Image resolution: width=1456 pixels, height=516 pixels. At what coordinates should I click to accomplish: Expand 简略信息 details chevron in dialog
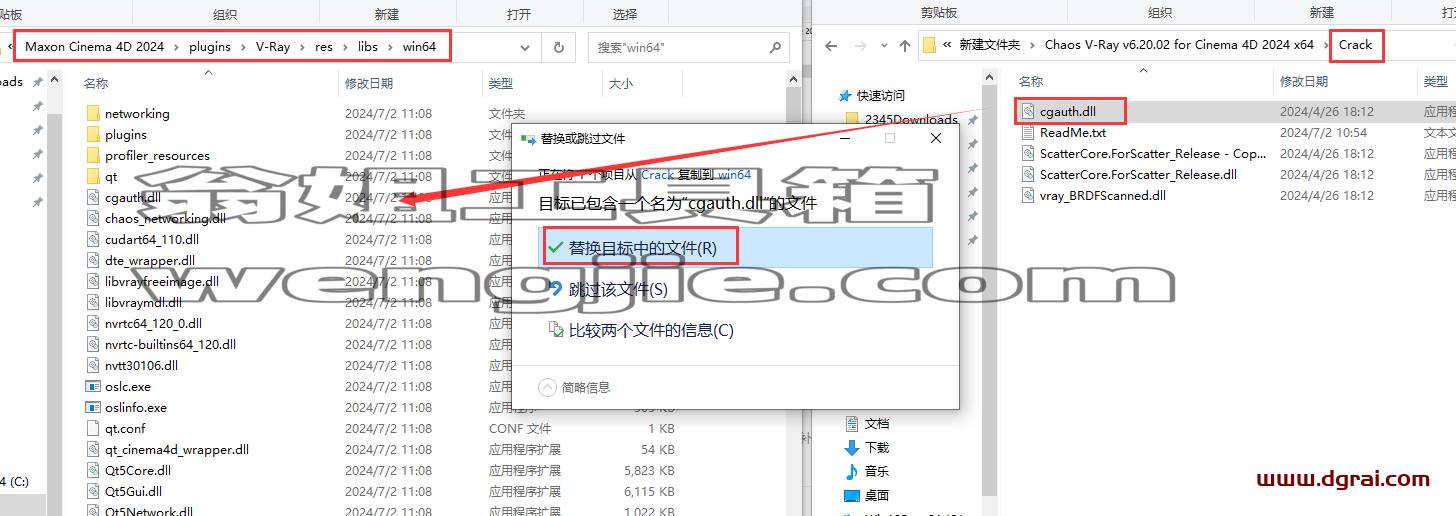(x=547, y=387)
